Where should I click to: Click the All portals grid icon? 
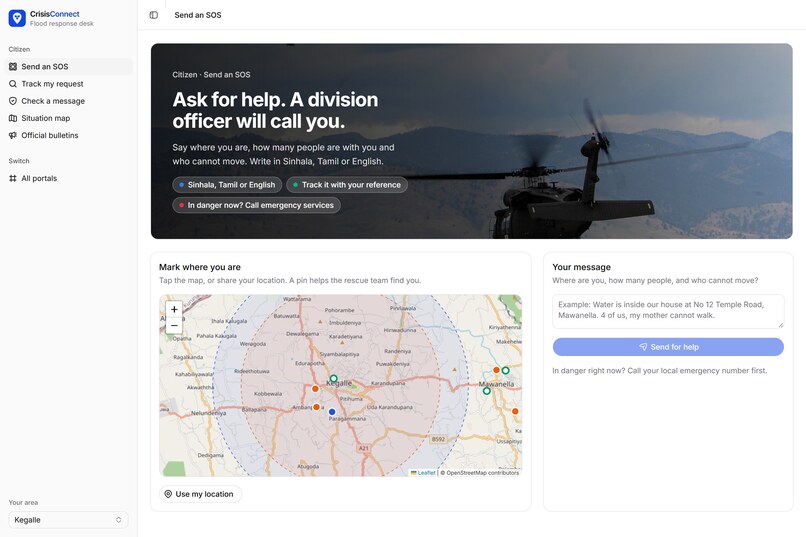(13, 178)
